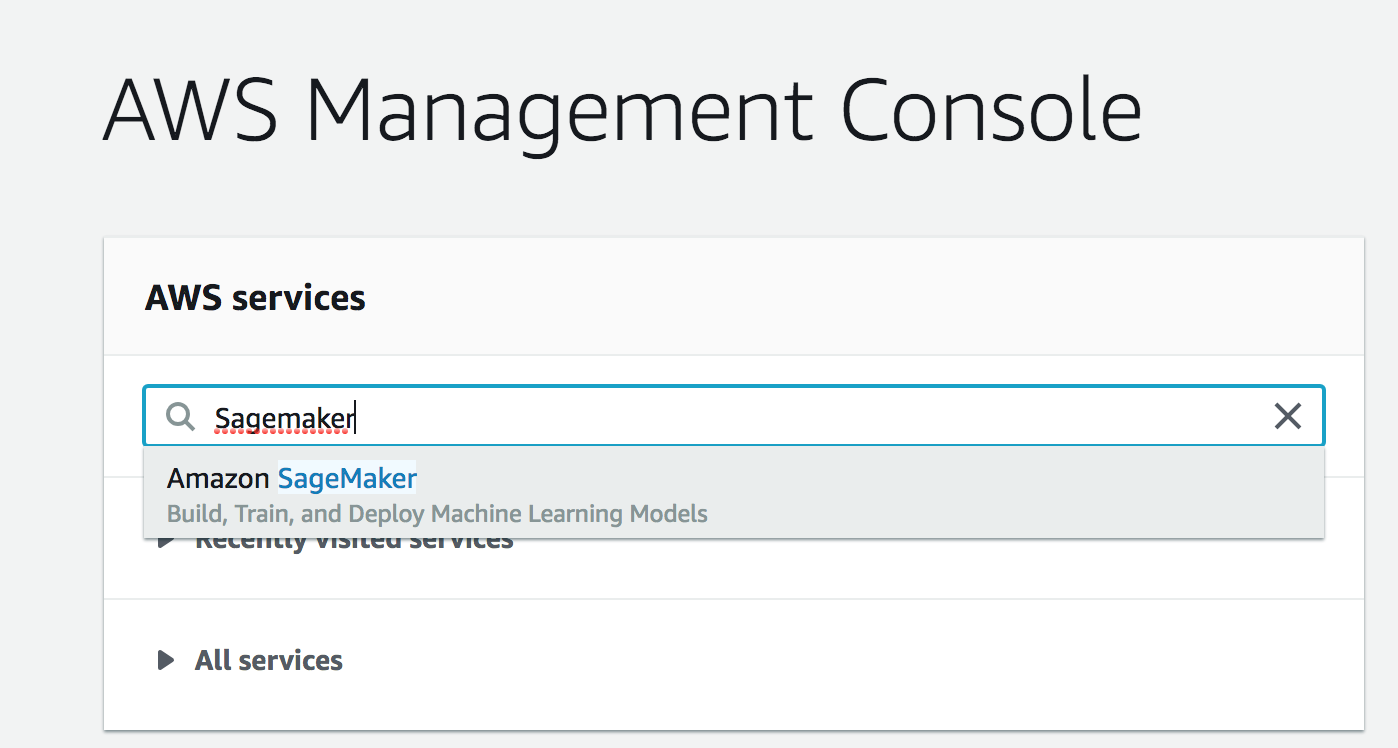The image size is (1398, 748).
Task: Click blank right side of suggestion row
Action: [x=1050, y=494]
